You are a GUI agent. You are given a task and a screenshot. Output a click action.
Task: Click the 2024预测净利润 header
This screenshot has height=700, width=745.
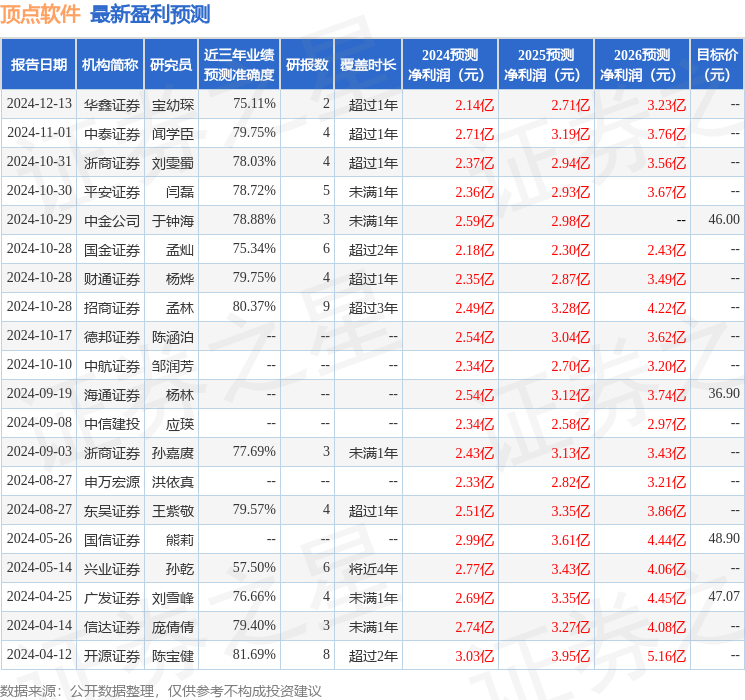coord(449,65)
